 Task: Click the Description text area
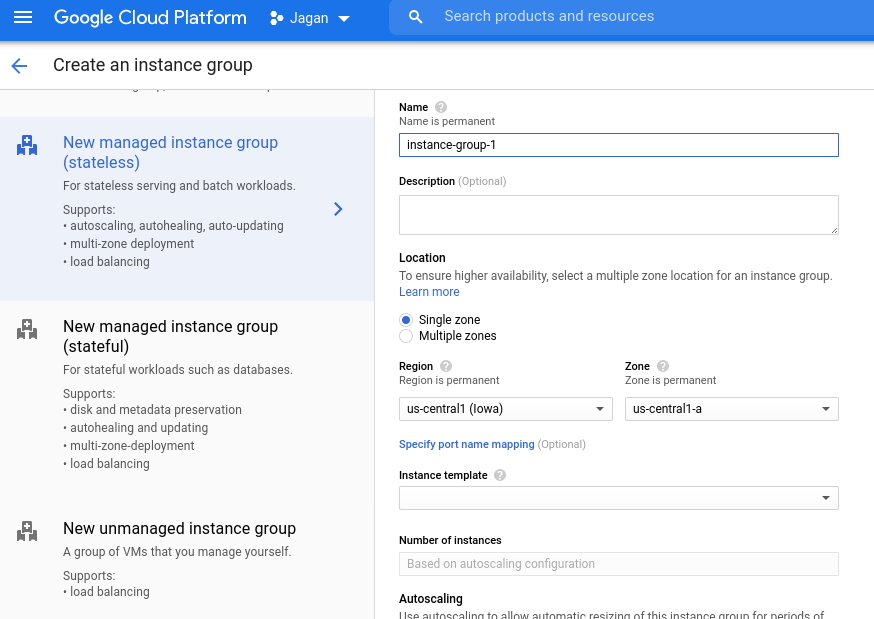coord(619,215)
